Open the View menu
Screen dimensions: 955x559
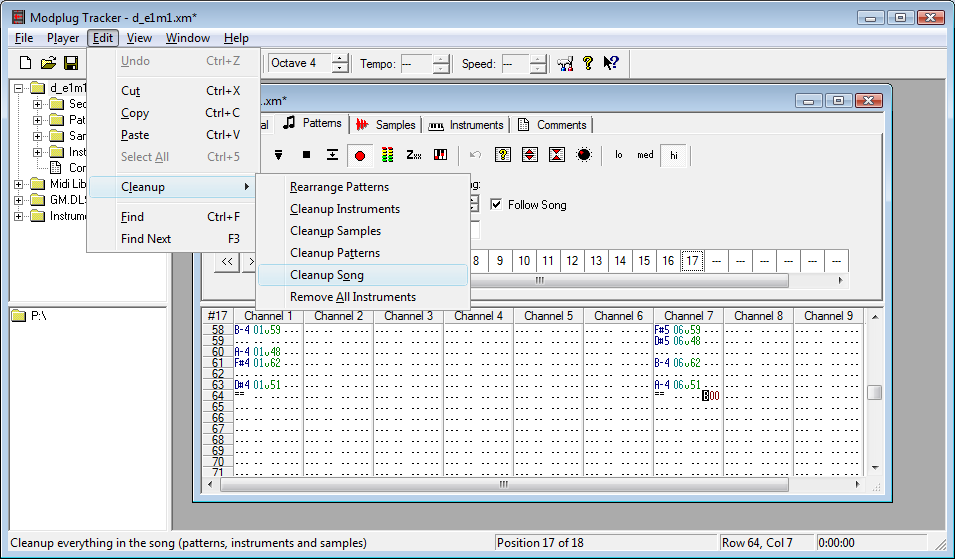(x=139, y=38)
